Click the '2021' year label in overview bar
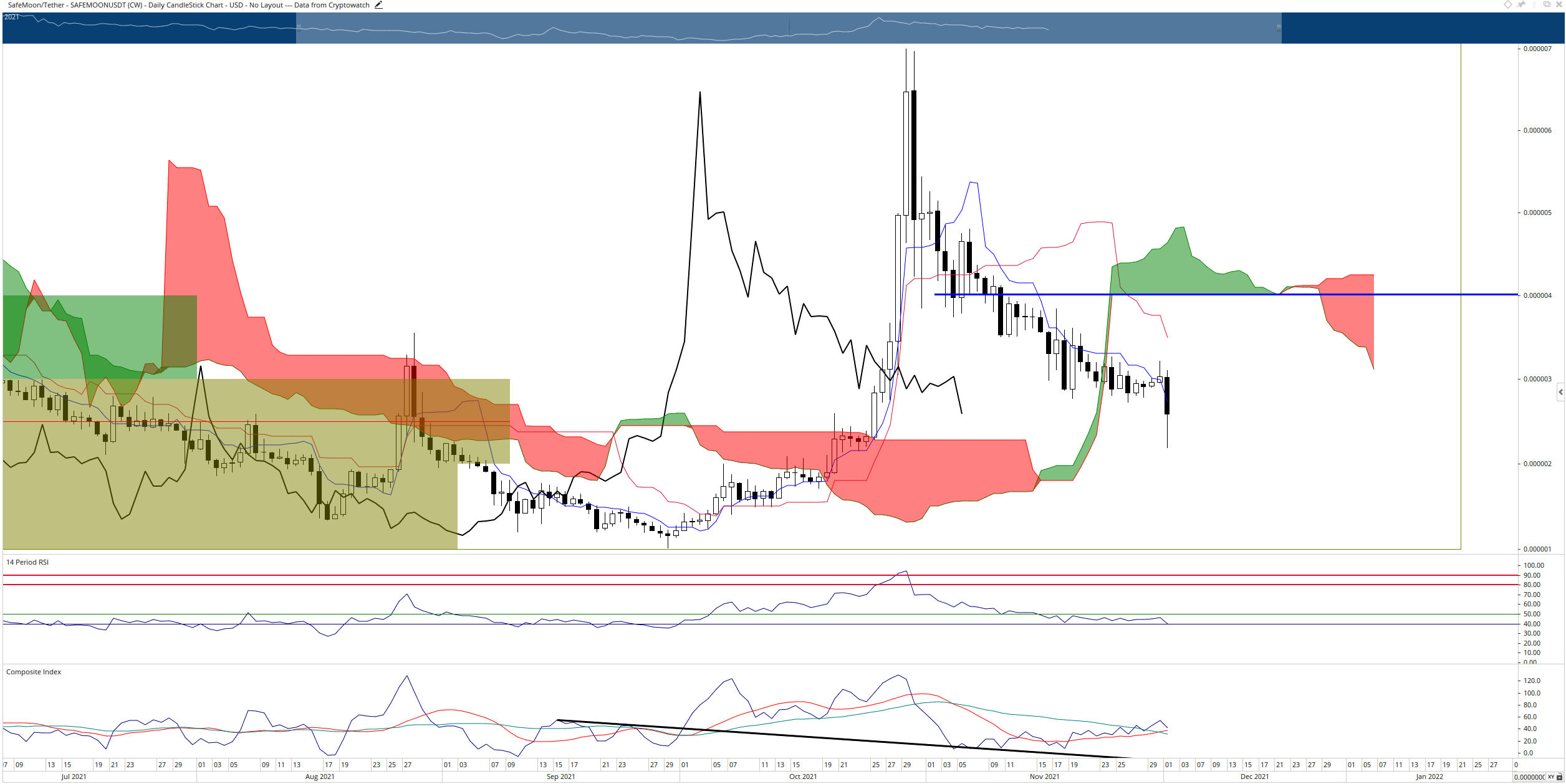The image size is (1566, 784). [11, 17]
